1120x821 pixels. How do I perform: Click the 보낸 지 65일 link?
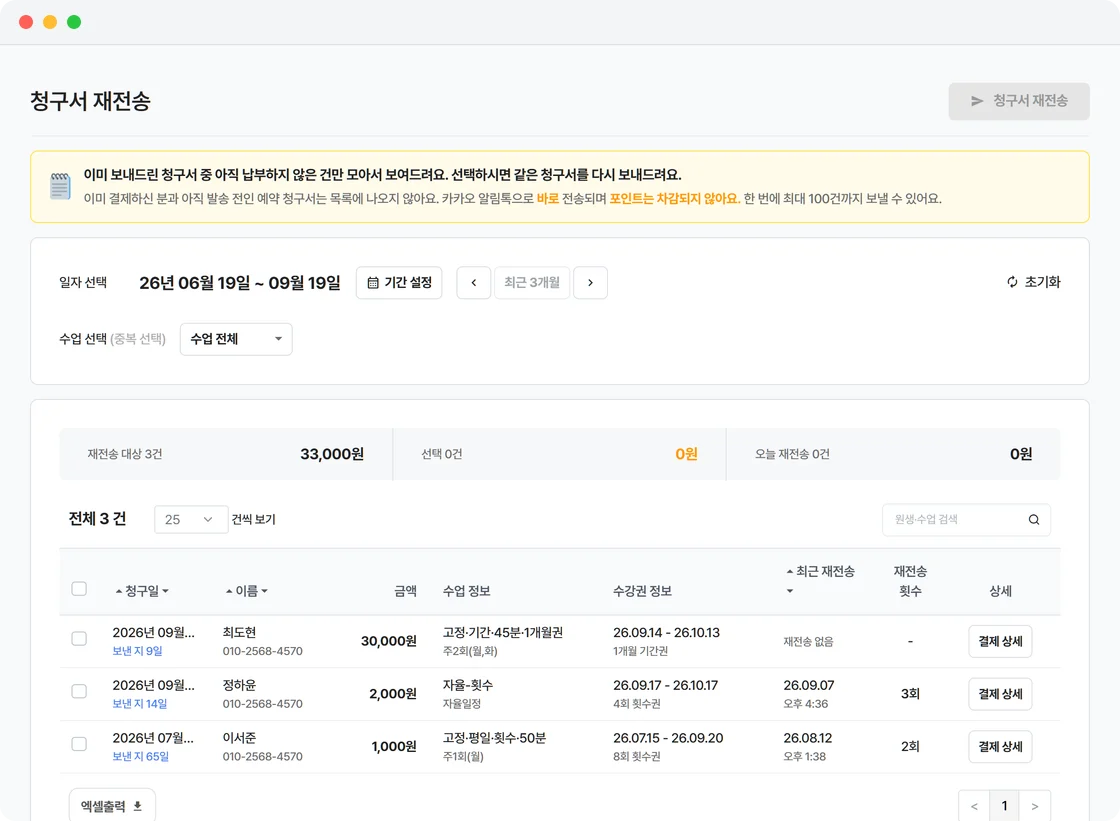tap(140, 757)
